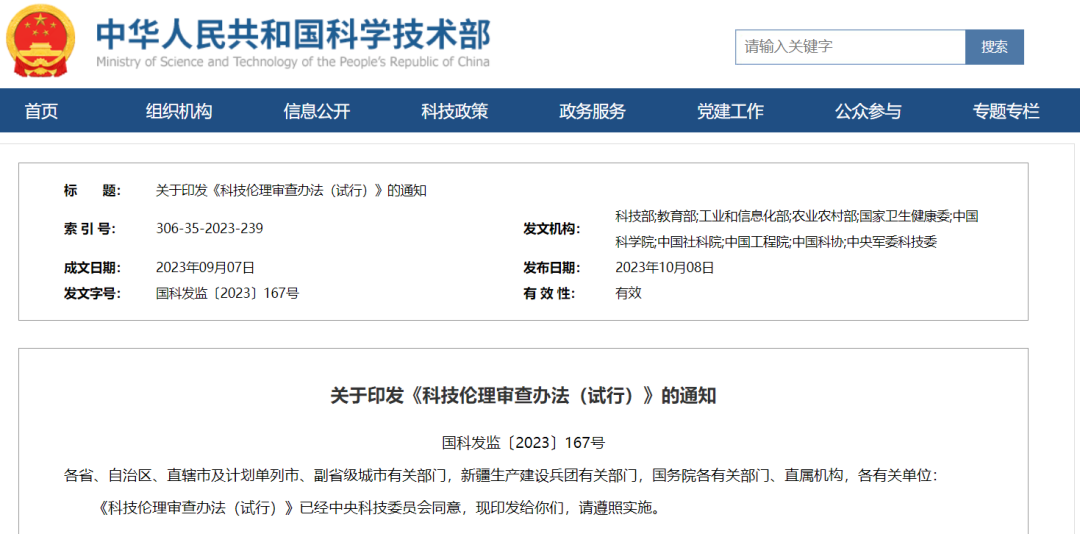Click the 标题 field label
This screenshot has height=534, width=1080.
click(x=92, y=191)
